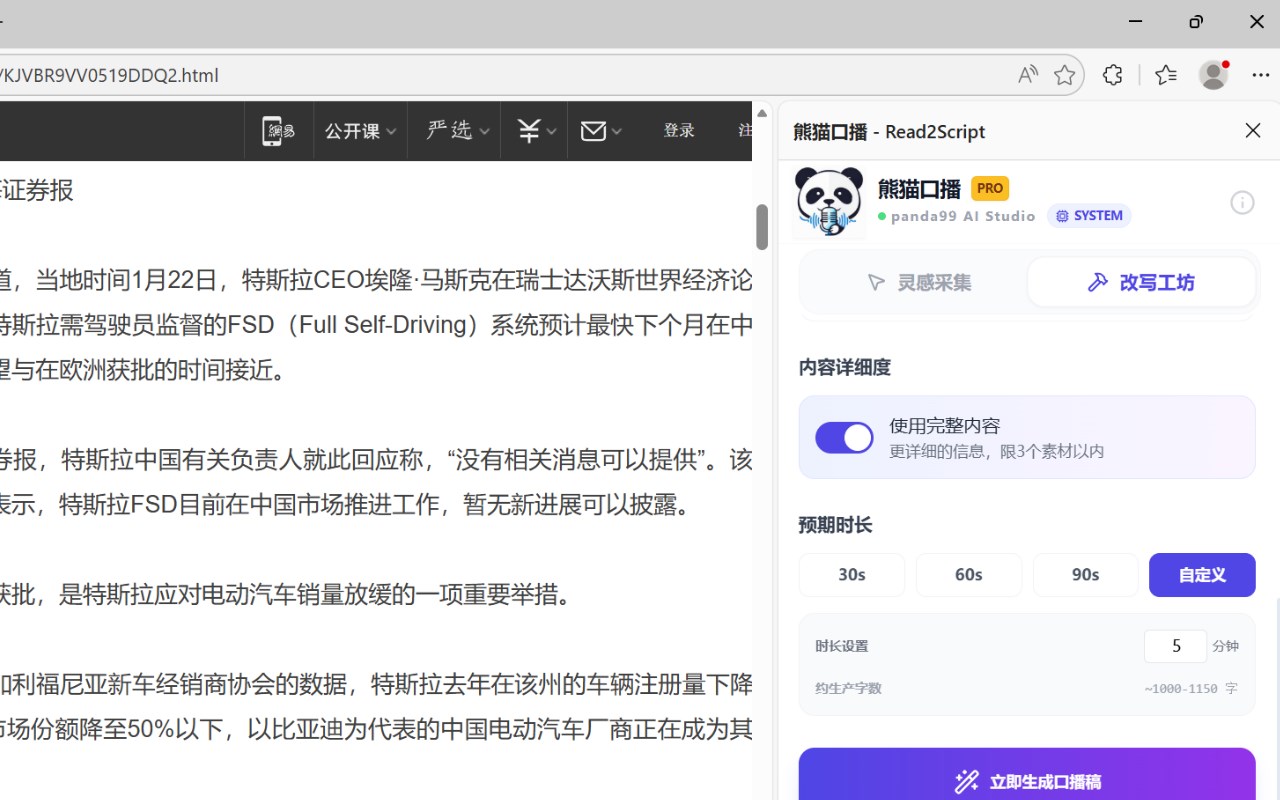Screen dimensions: 1280x800
Task: Expand the 严选 dropdown
Action: pos(458,131)
